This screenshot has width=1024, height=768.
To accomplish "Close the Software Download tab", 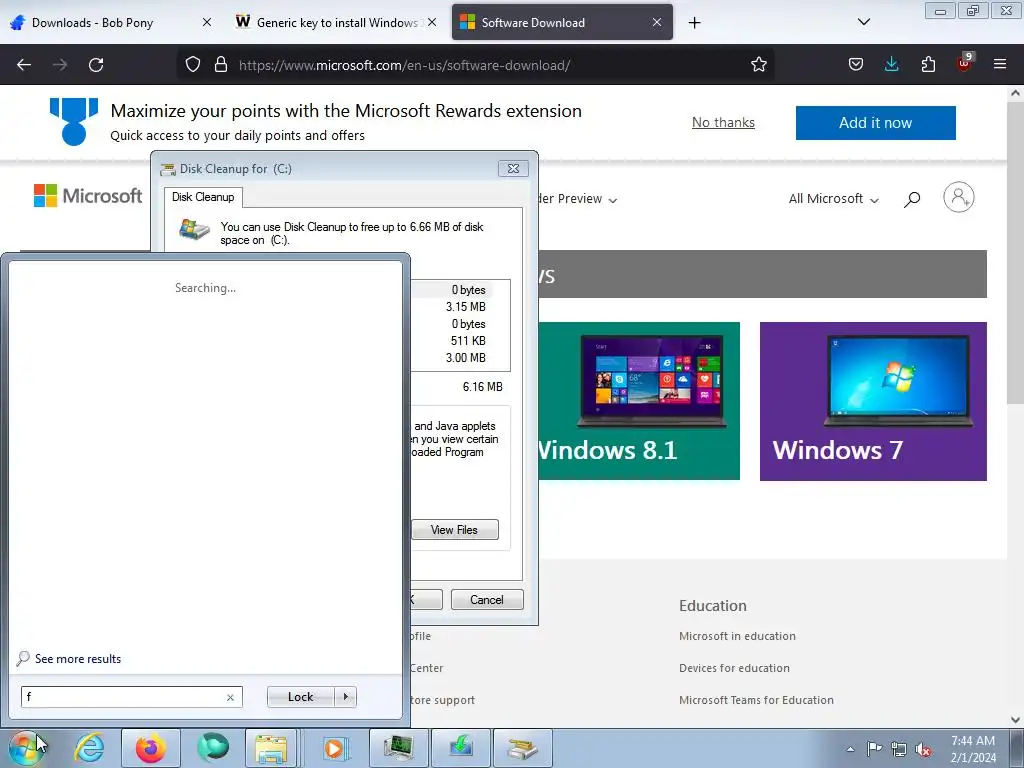I will tap(657, 22).
